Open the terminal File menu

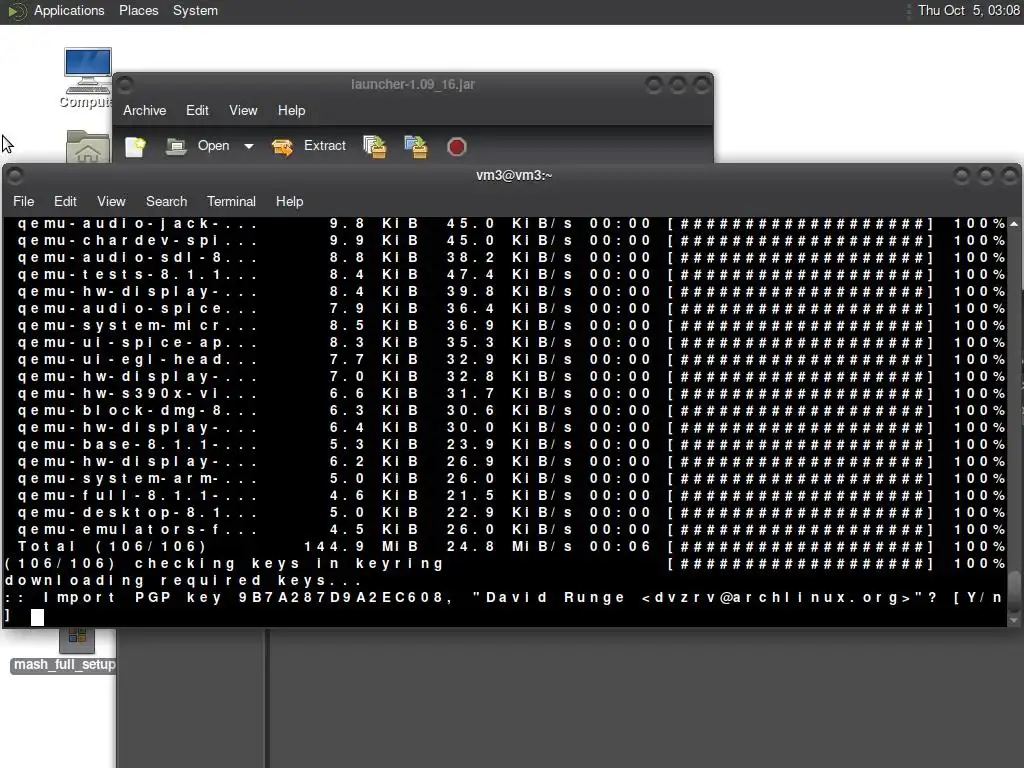[x=24, y=201]
